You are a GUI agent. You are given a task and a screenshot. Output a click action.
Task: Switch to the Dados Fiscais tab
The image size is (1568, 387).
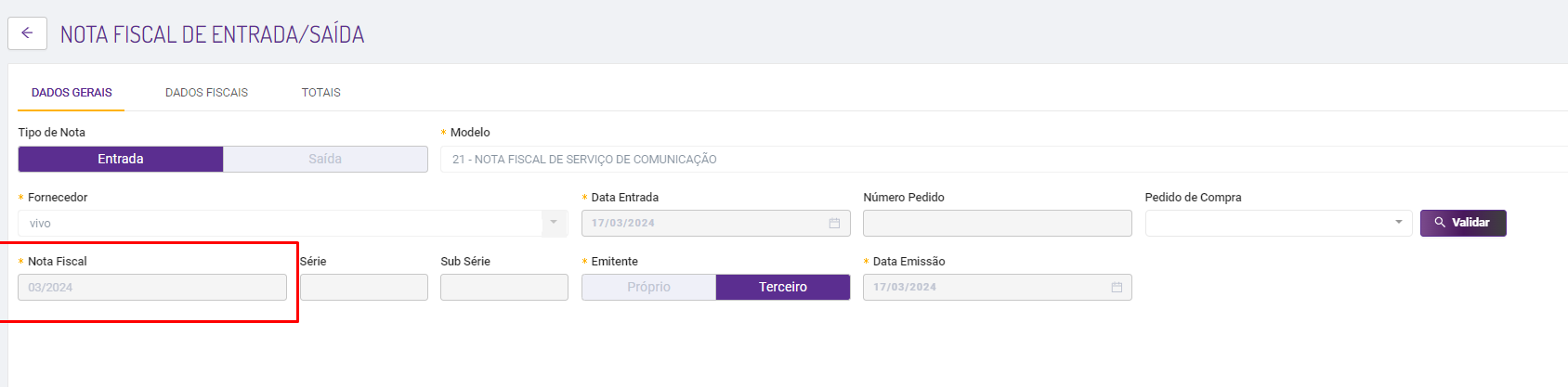pyautogui.click(x=206, y=93)
